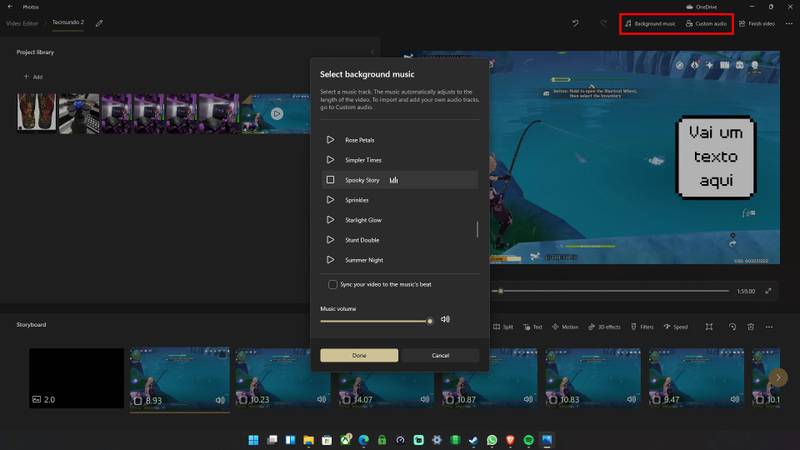The width and height of the screenshot is (800, 450).
Task: Click the OneDrive status in the title bar
Action: coord(702,7)
